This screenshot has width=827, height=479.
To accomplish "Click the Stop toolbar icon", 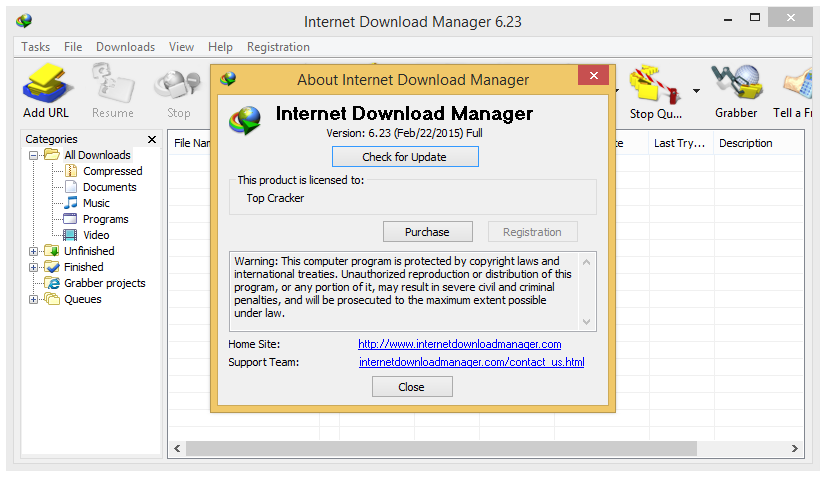I will [178, 84].
